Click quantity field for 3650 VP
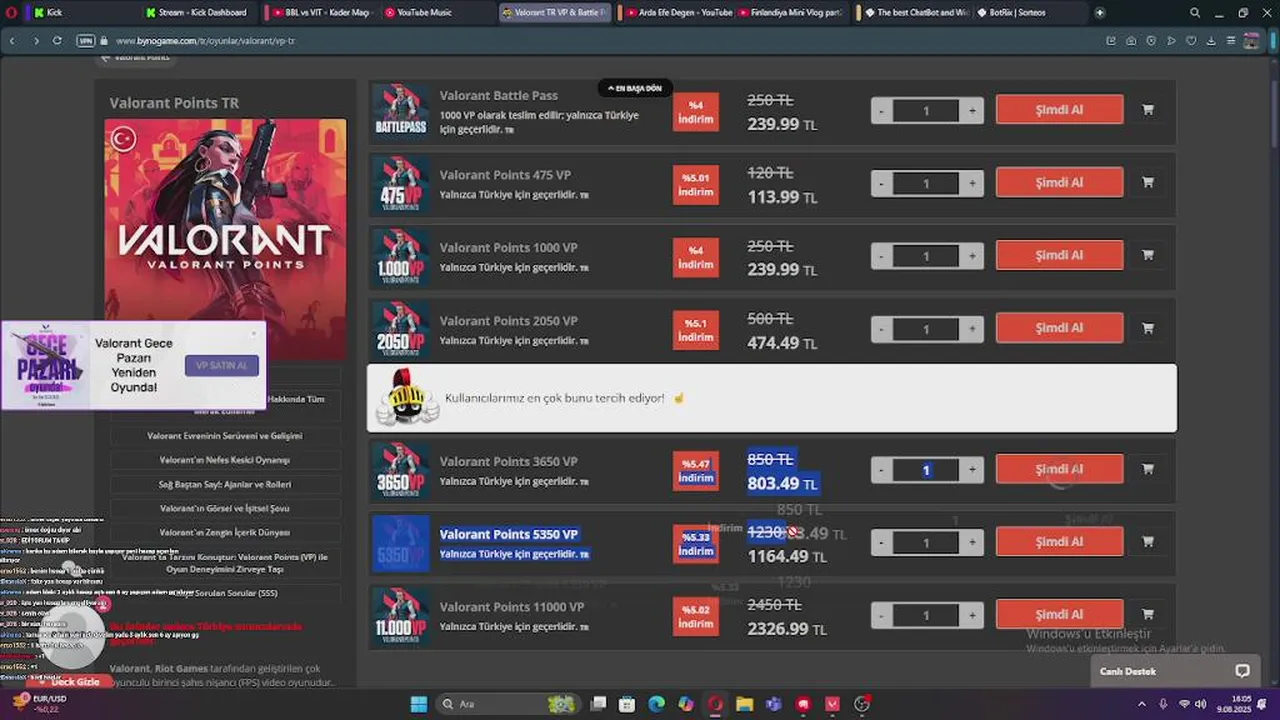Image resolution: width=1280 pixels, height=720 pixels. pos(926,470)
